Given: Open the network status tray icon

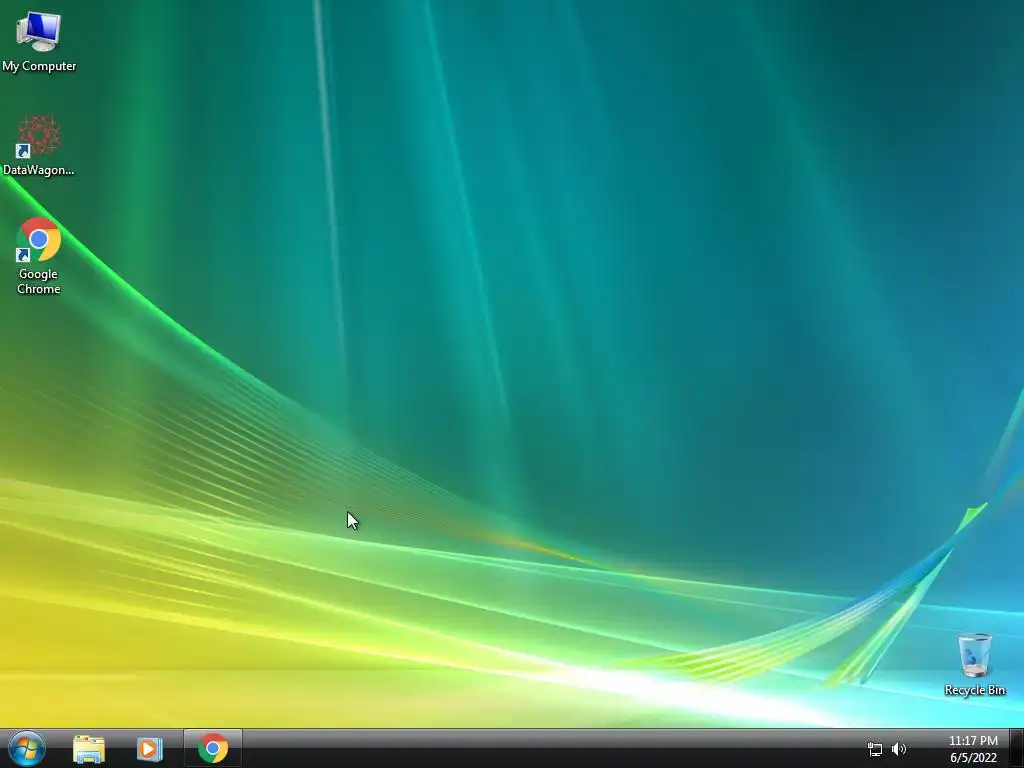Looking at the screenshot, I should [874, 749].
